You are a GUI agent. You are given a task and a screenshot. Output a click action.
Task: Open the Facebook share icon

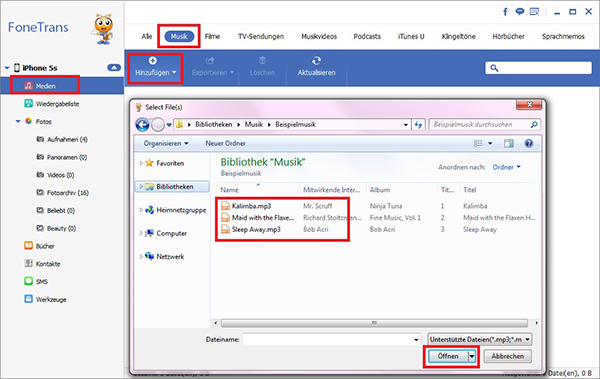[x=505, y=12]
